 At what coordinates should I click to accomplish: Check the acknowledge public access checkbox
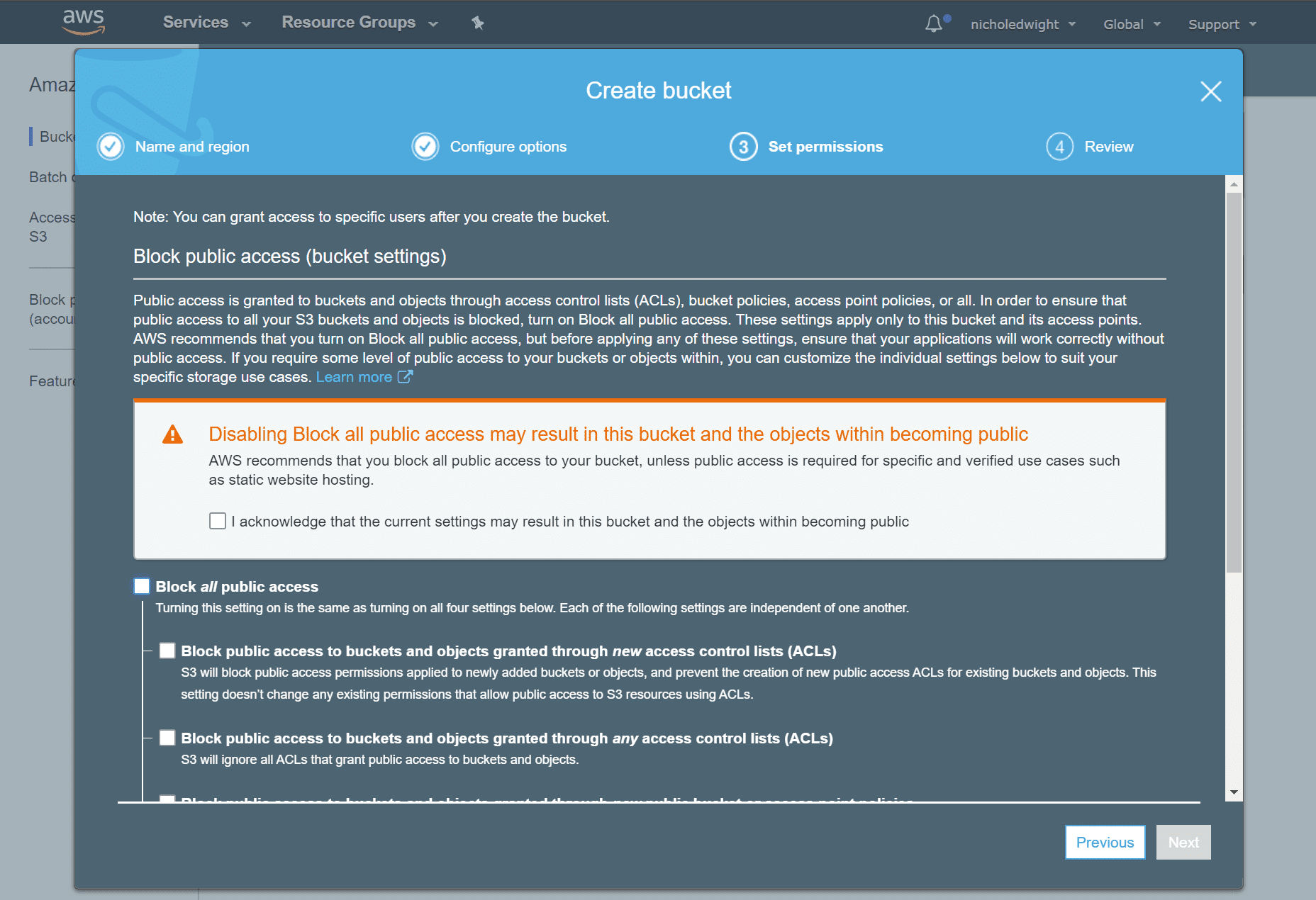pos(218,522)
